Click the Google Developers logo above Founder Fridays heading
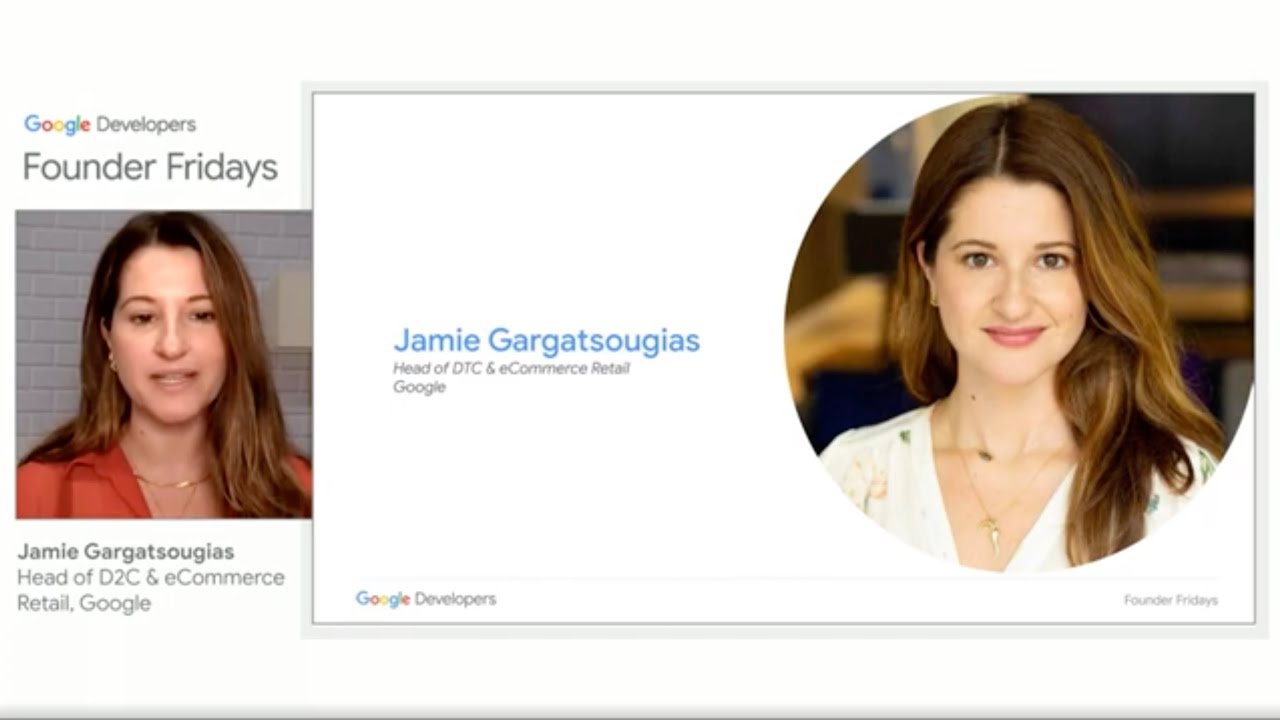This screenshot has height=720, width=1280. 110,125
